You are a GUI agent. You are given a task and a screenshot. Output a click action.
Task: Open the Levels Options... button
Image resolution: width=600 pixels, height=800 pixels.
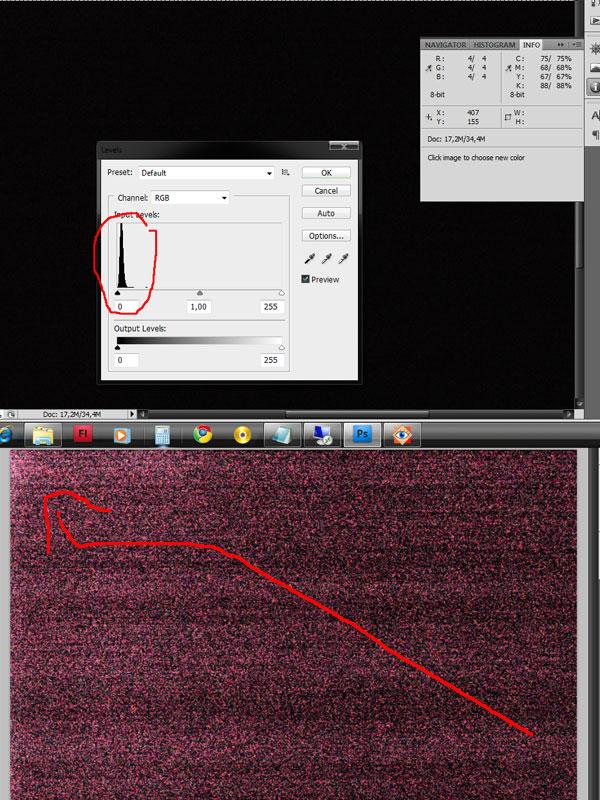(x=326, y=236)
